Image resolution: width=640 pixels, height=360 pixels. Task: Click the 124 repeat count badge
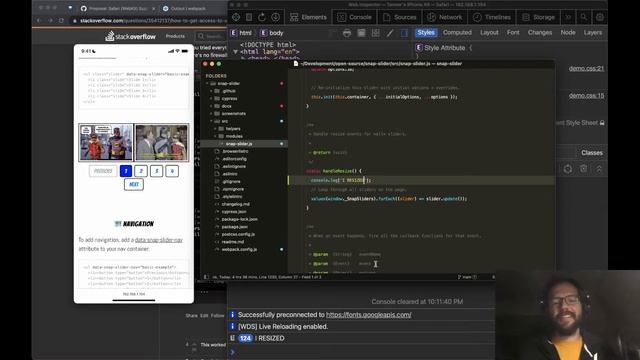click(245, 338)
